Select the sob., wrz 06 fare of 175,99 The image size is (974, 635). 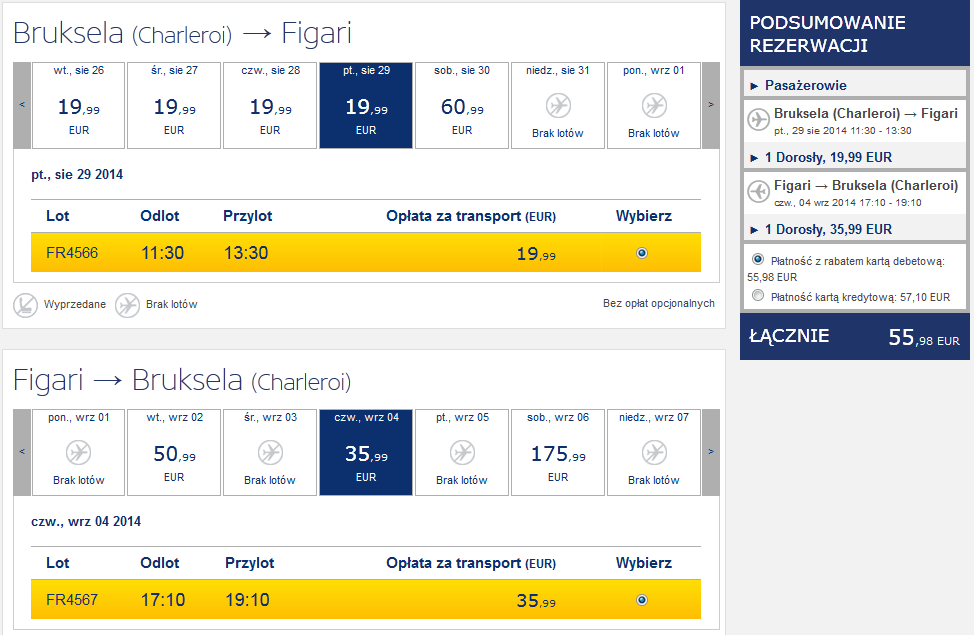click(558, 452)
